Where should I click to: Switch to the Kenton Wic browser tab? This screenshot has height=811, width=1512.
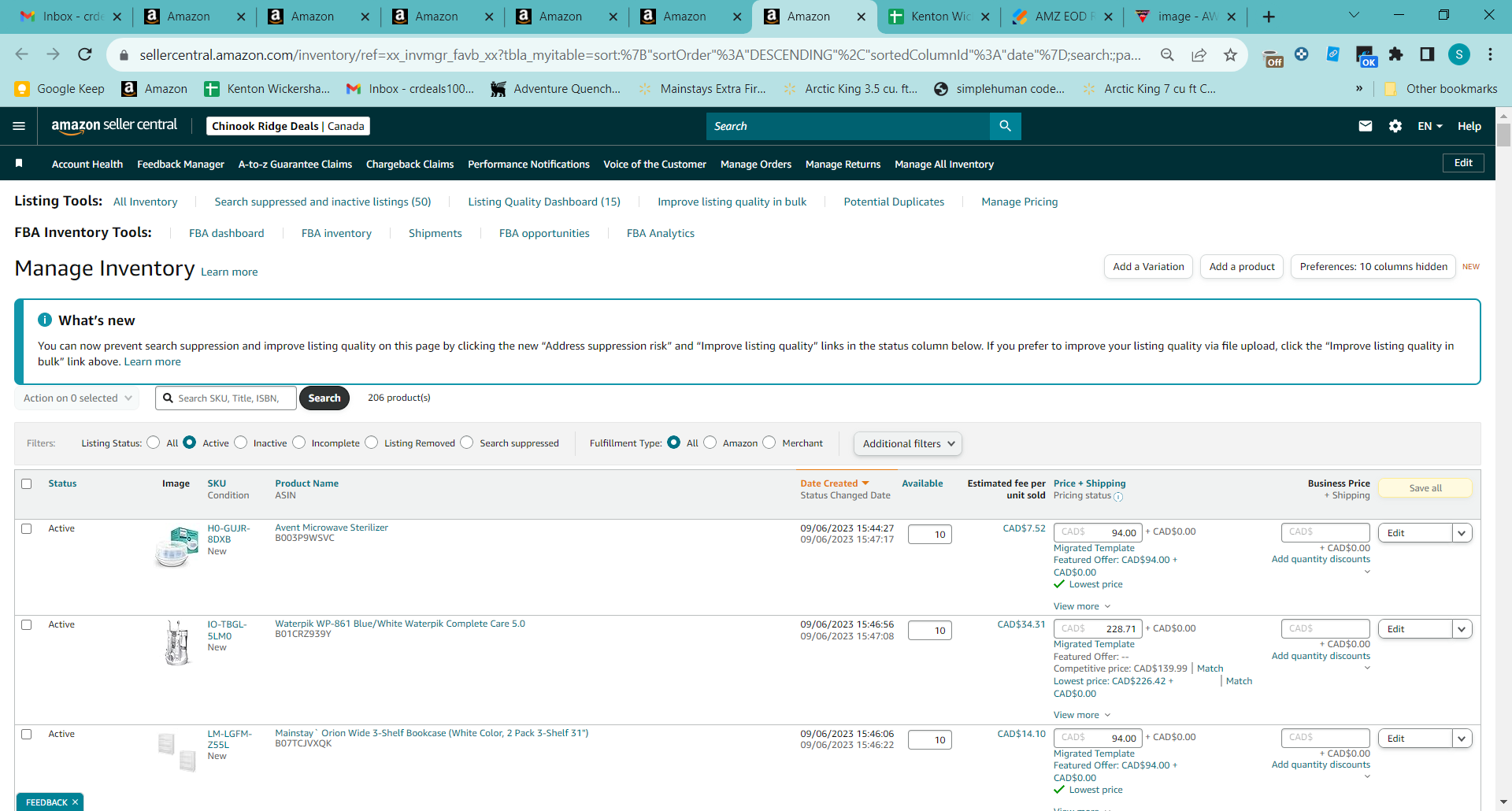[938, 17]
